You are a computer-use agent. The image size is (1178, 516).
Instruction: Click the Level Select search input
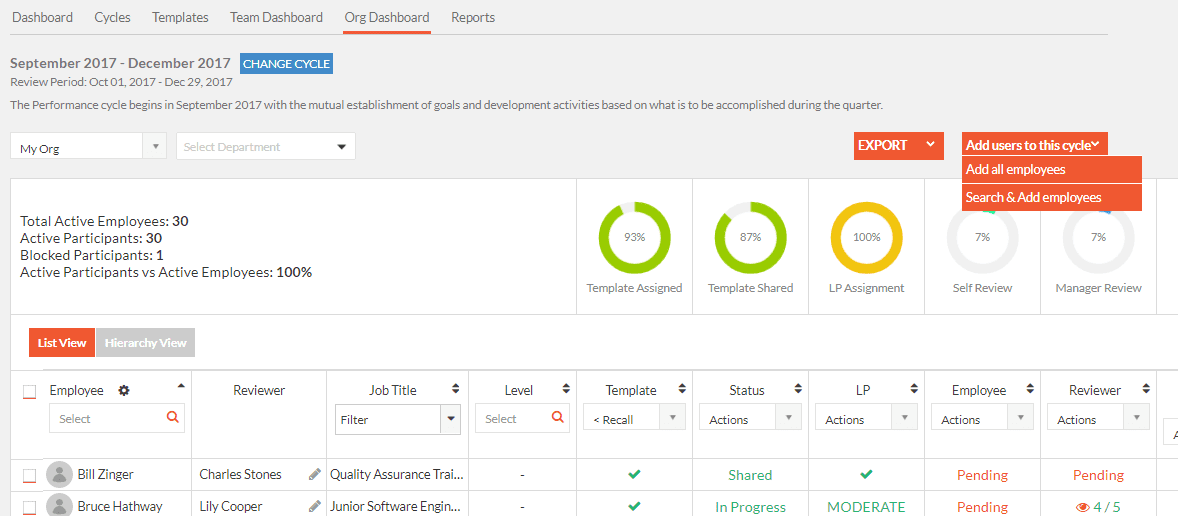[x=522, y=418]
